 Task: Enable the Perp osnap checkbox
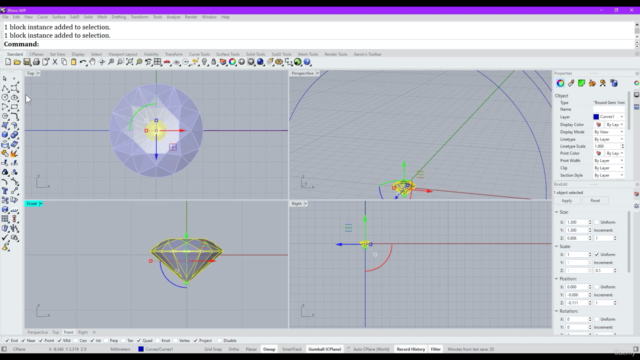(106, 340)
